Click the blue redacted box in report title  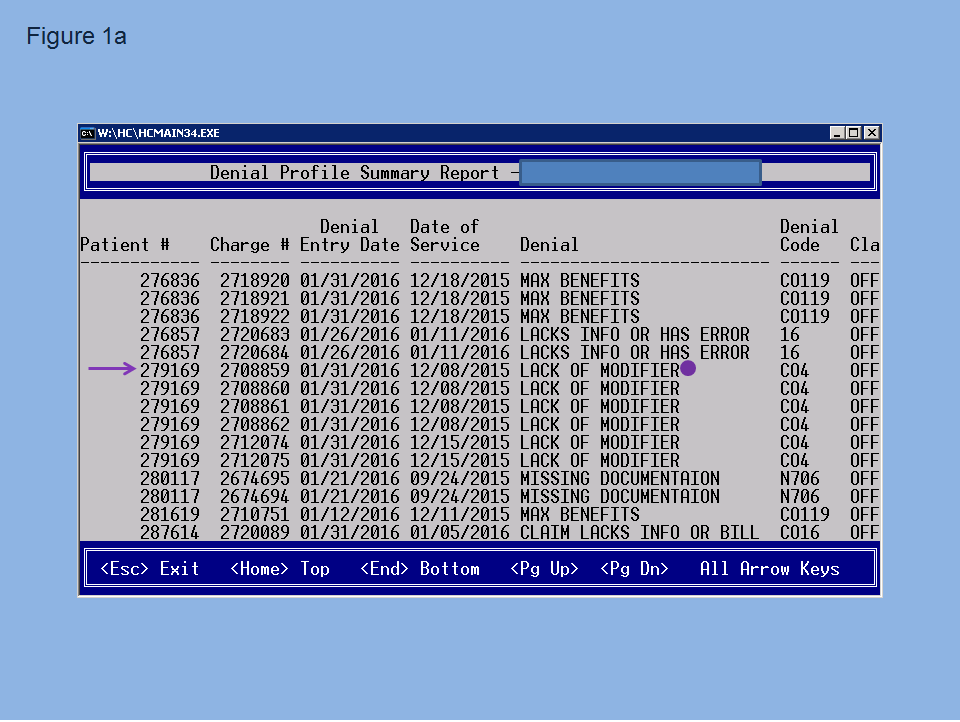640,173
